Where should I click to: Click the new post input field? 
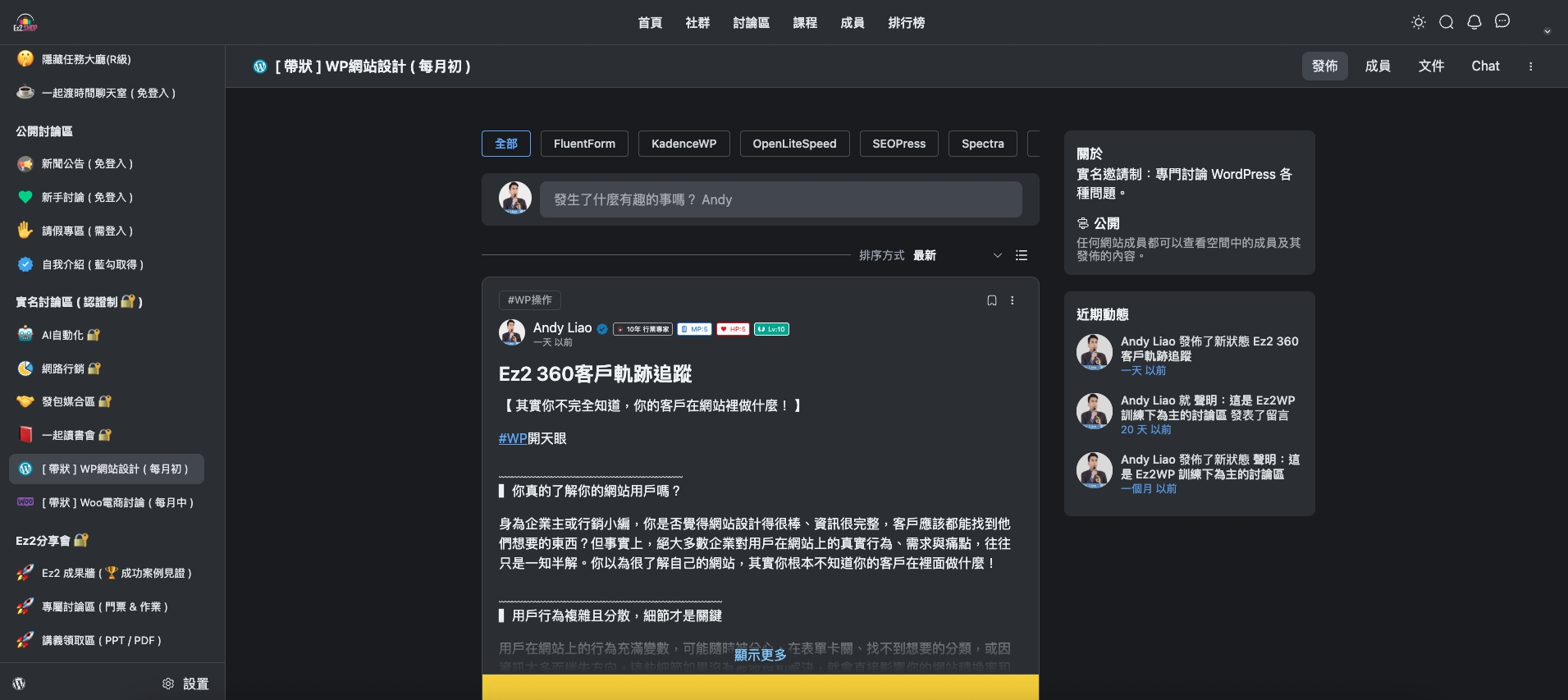(780, 199)
